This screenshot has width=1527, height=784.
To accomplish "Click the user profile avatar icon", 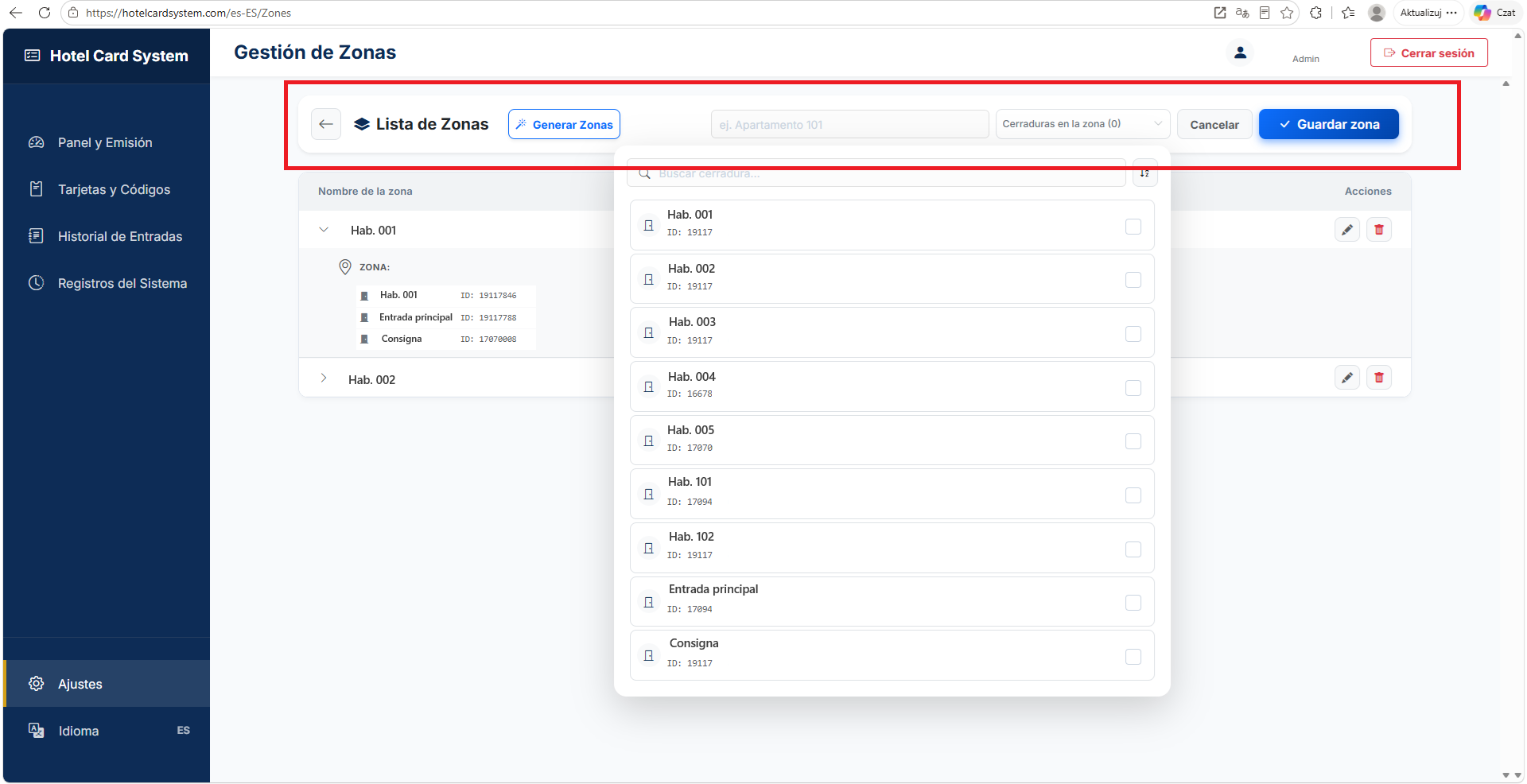I will click(x=1240, y=52).
